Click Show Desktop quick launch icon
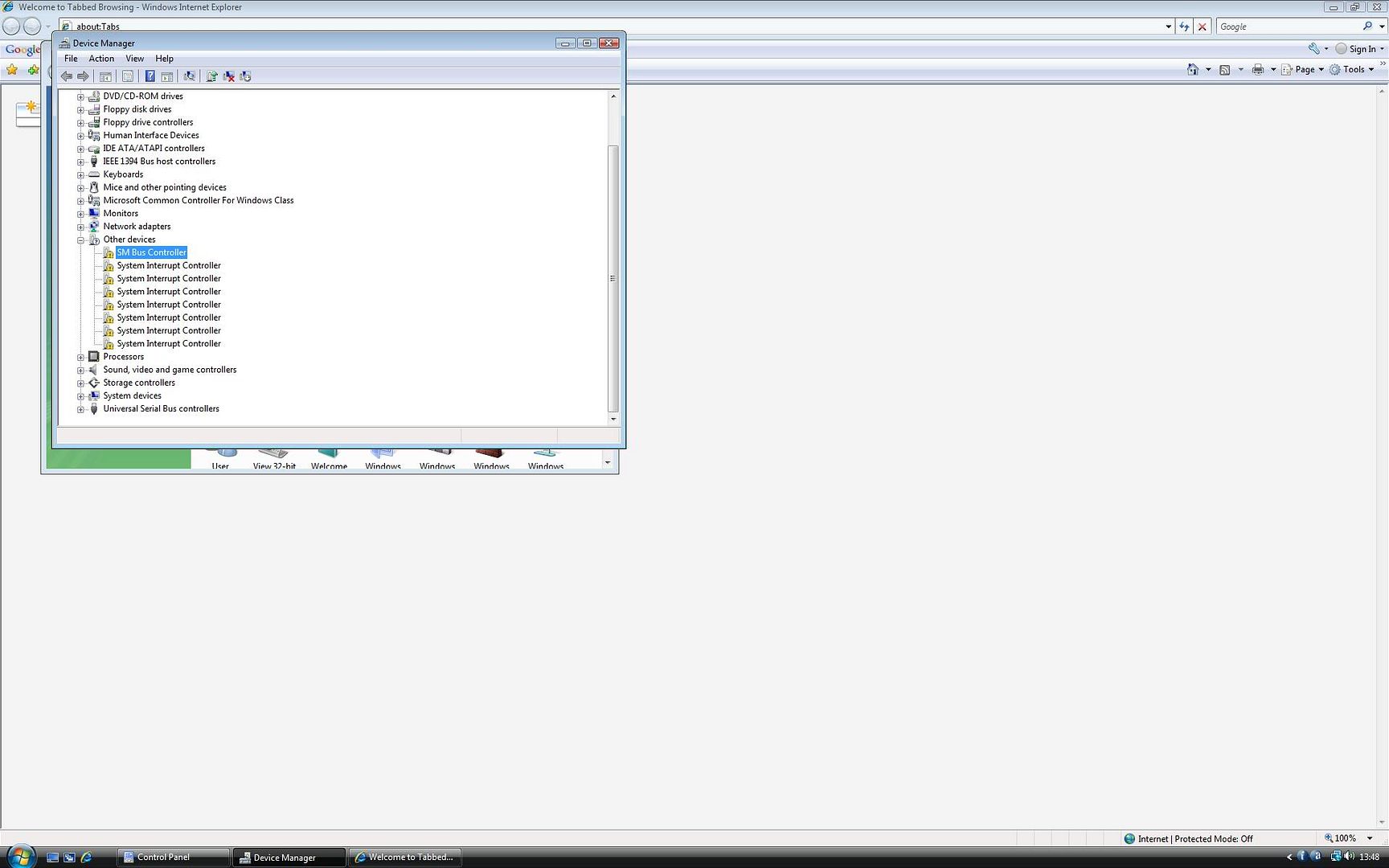Image resolution: width=1389 pixels, height=868 pixels. click(x=53, y=858)
